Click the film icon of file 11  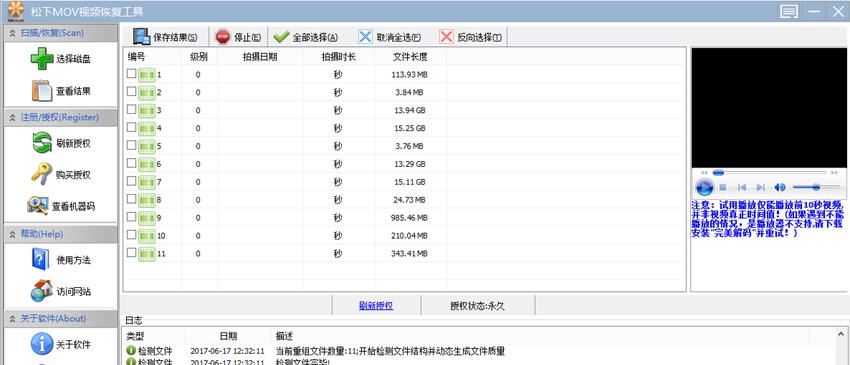tap(147, 254)
